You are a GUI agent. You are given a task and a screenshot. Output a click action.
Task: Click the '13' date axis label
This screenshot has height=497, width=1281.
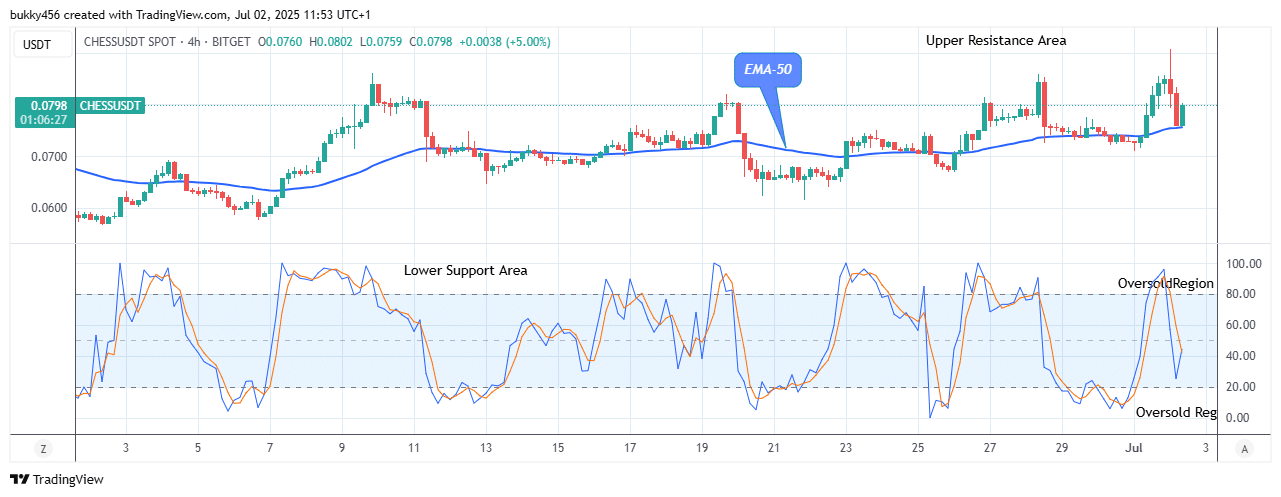tap(486, 448)
